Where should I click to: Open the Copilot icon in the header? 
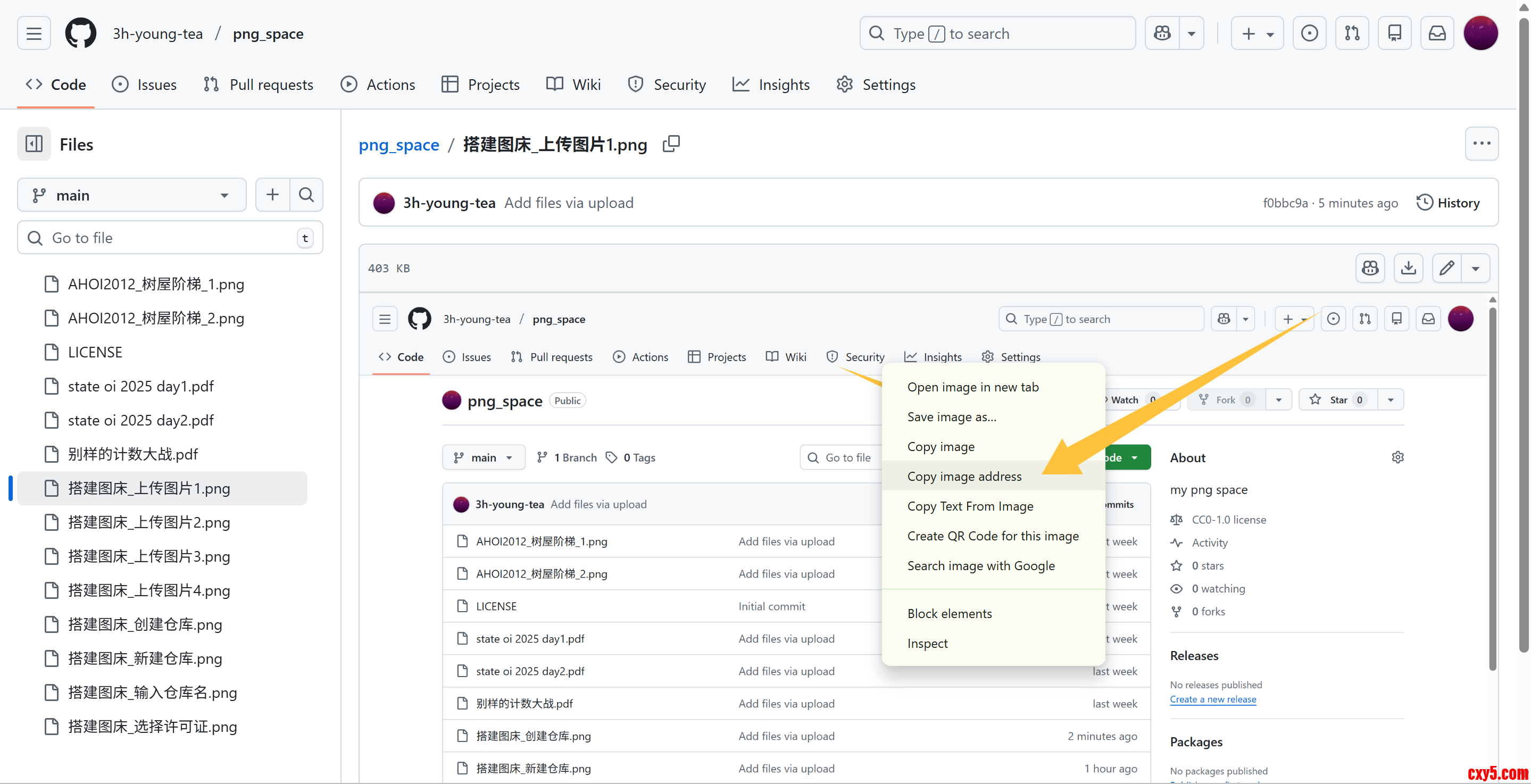[x=1162, y=34]
